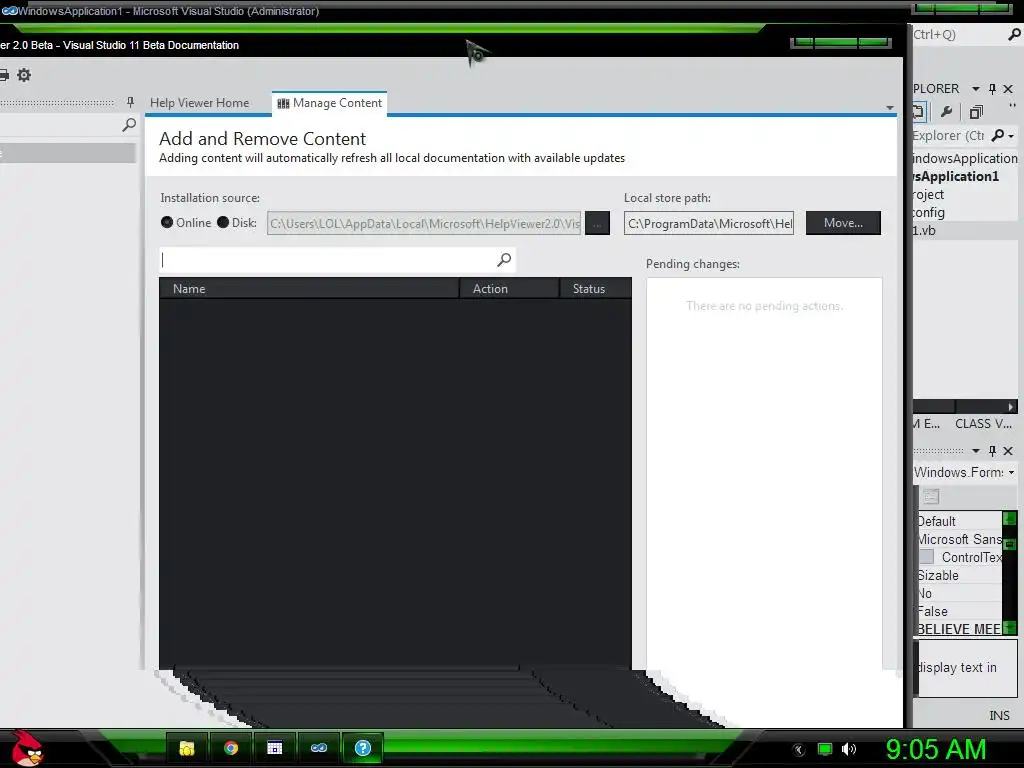Click the volume speaker tray icon

click(848, 749)
